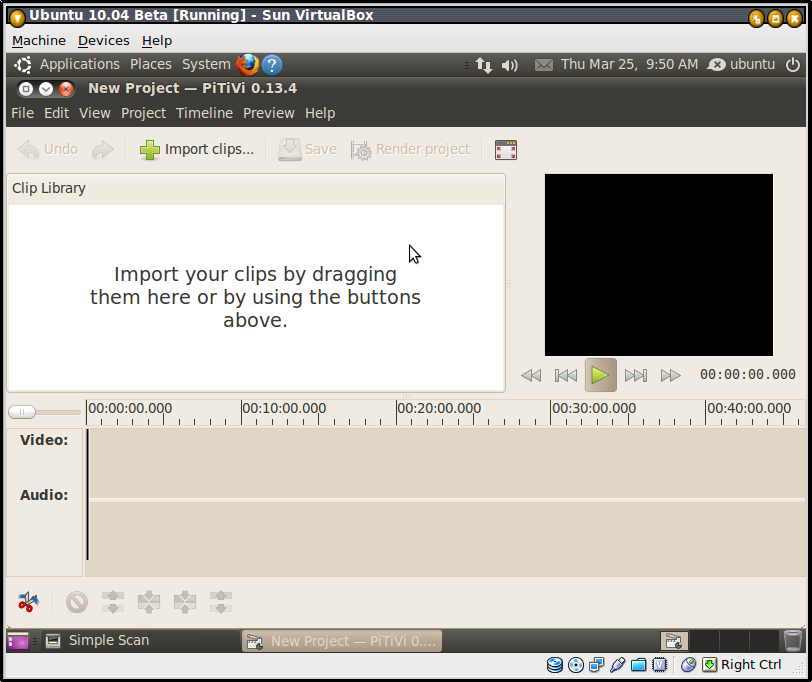Click the delete clip icon in timeline toolbar

77,602
